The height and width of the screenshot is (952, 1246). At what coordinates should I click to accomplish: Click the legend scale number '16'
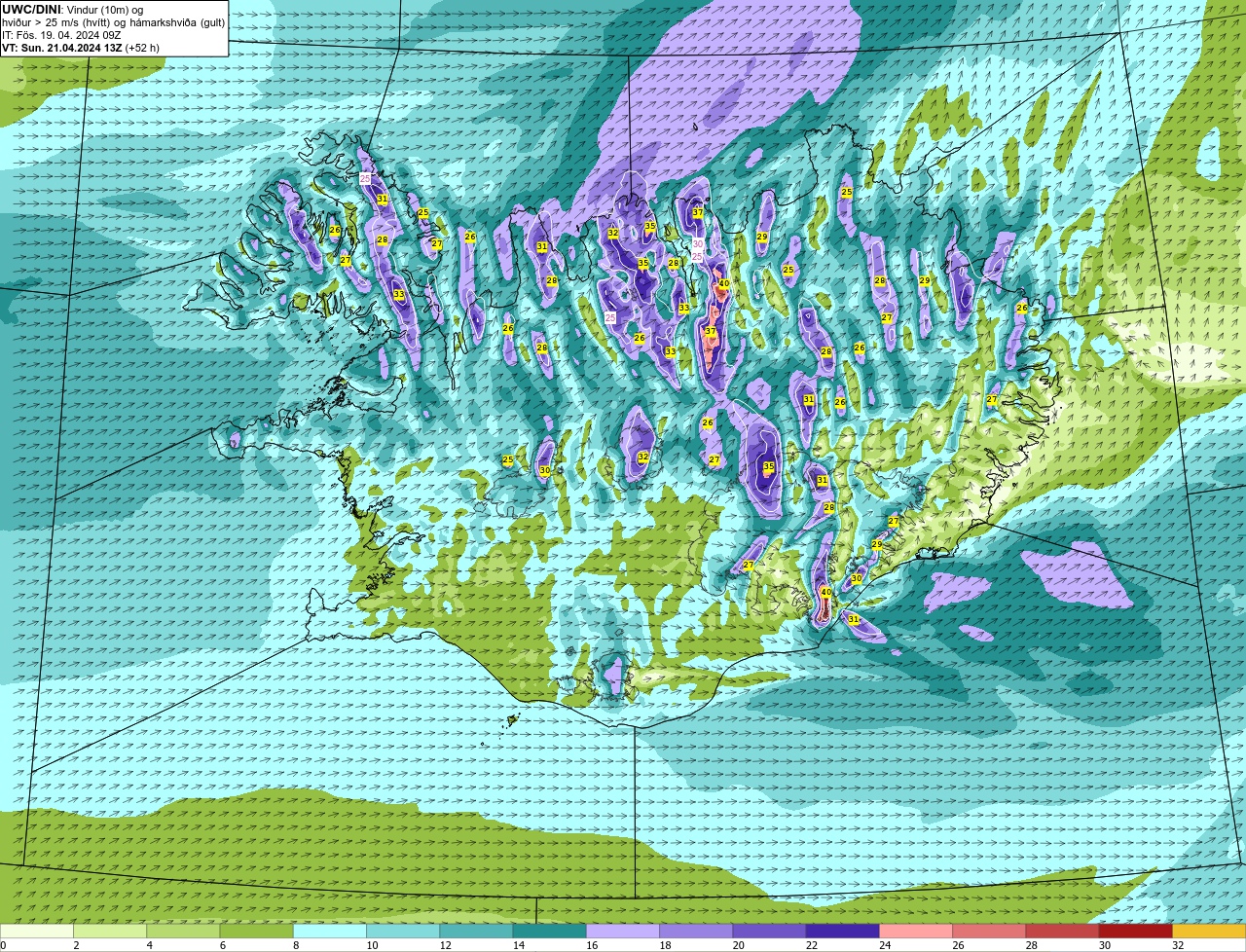point(592,945)
